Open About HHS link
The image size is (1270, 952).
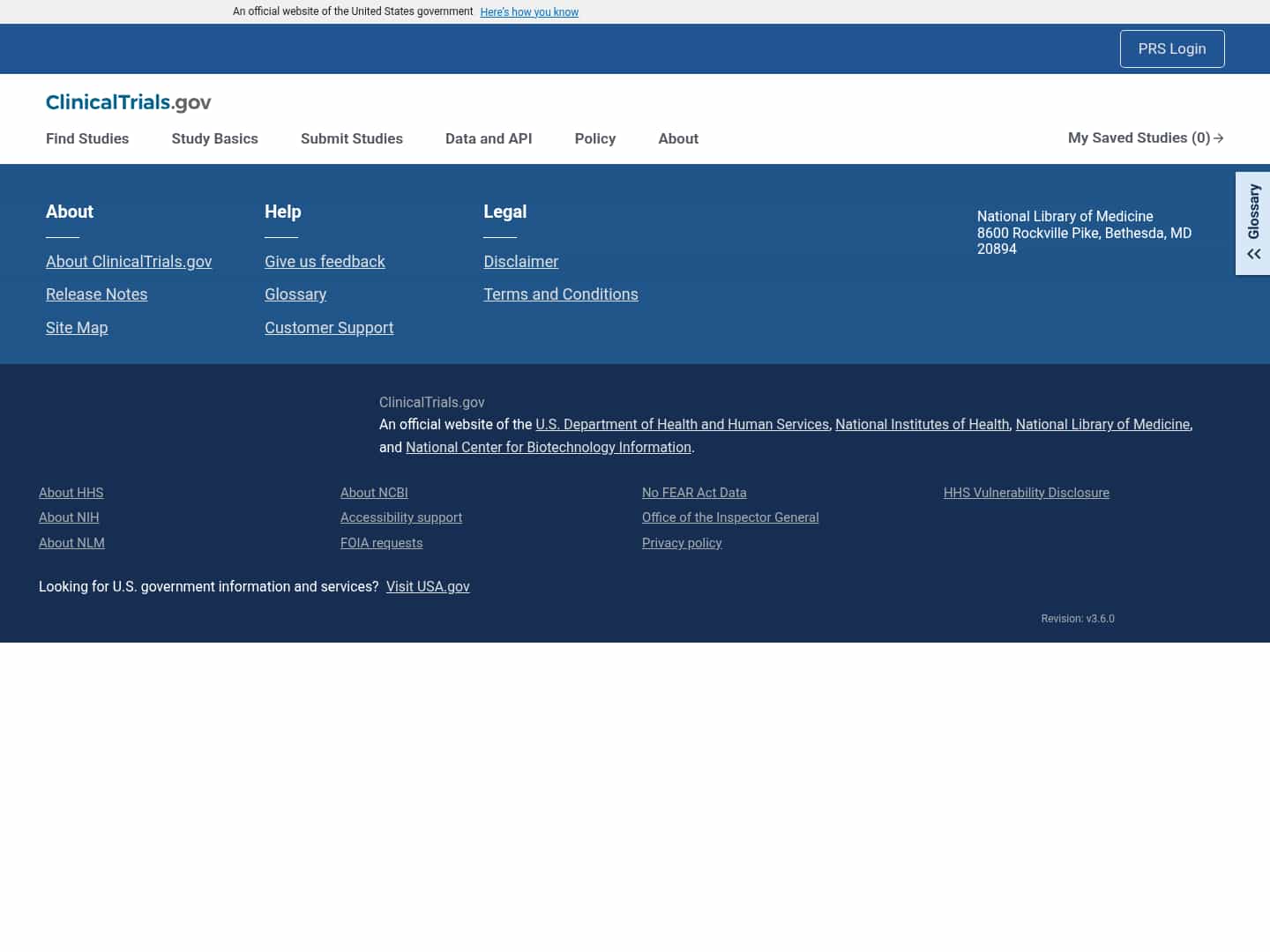(71, 493)
